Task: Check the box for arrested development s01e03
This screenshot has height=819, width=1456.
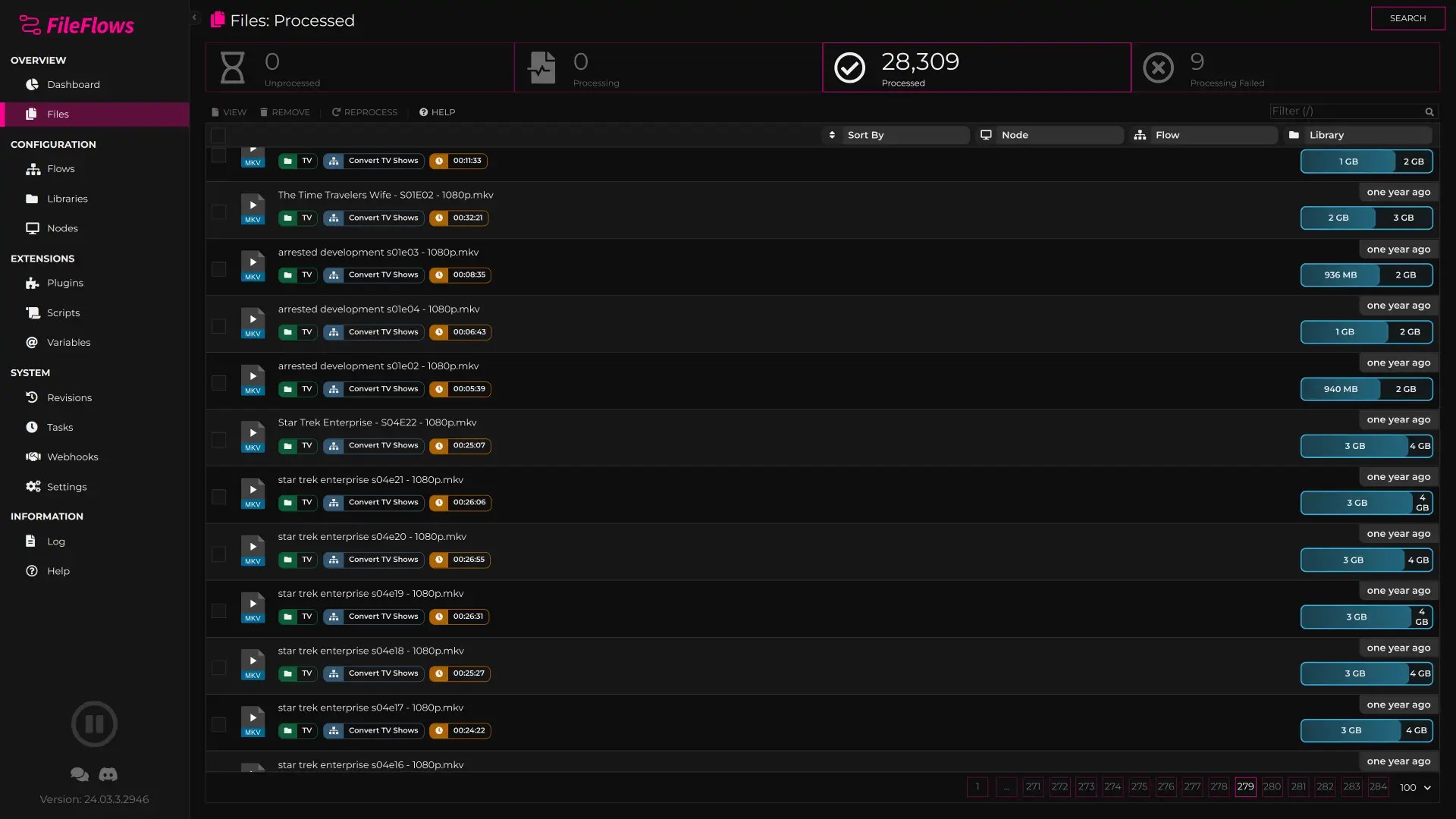Action: point(218,269)
